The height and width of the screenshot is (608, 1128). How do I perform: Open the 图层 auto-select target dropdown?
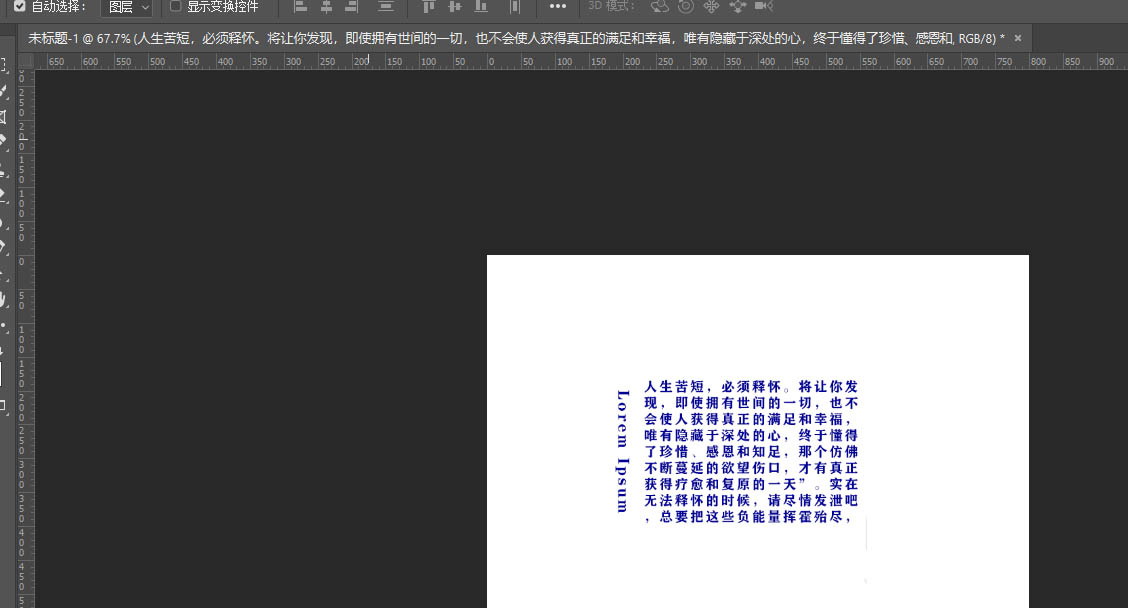tap(127, 7)
